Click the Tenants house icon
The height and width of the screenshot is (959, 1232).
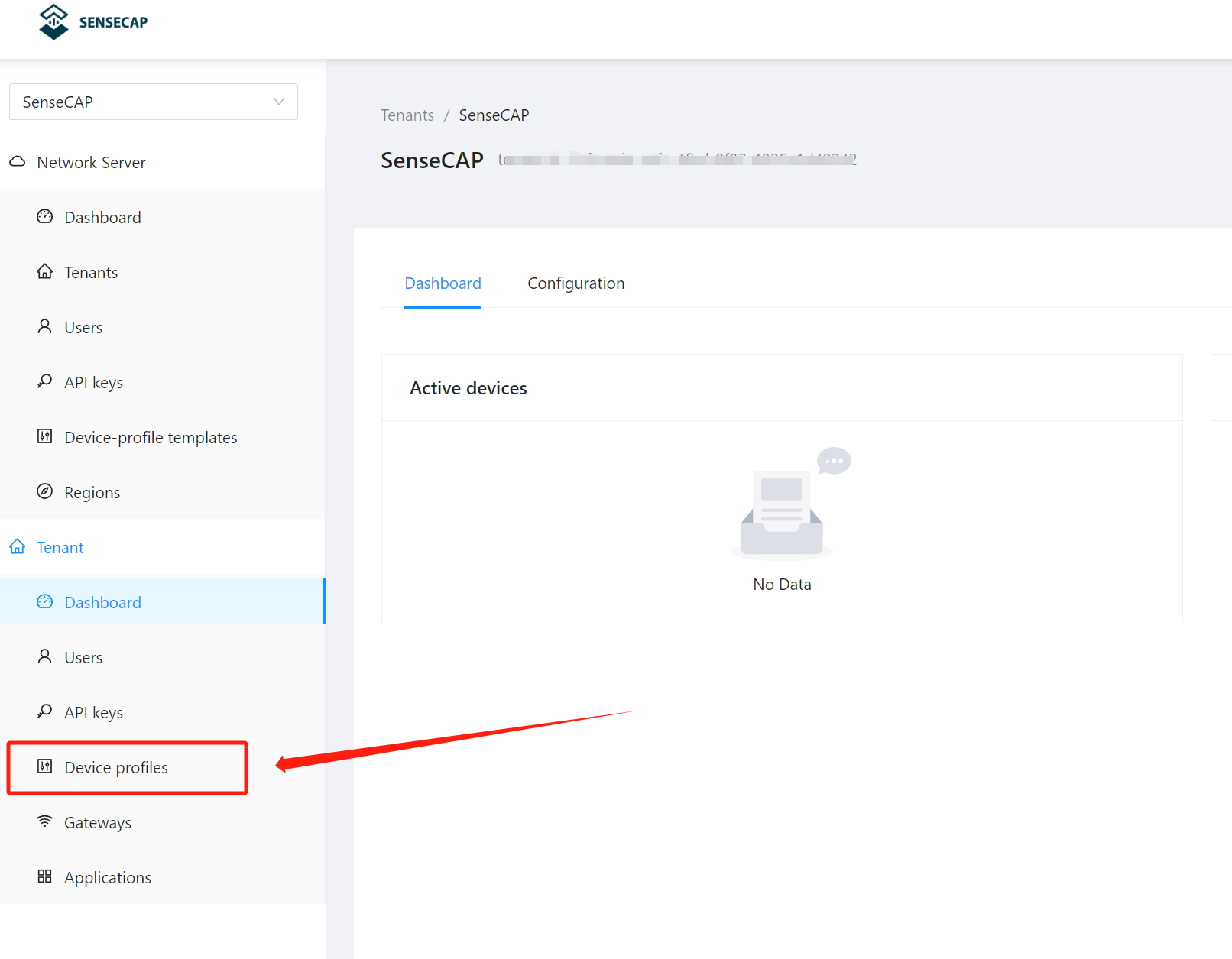pos(45,272)
